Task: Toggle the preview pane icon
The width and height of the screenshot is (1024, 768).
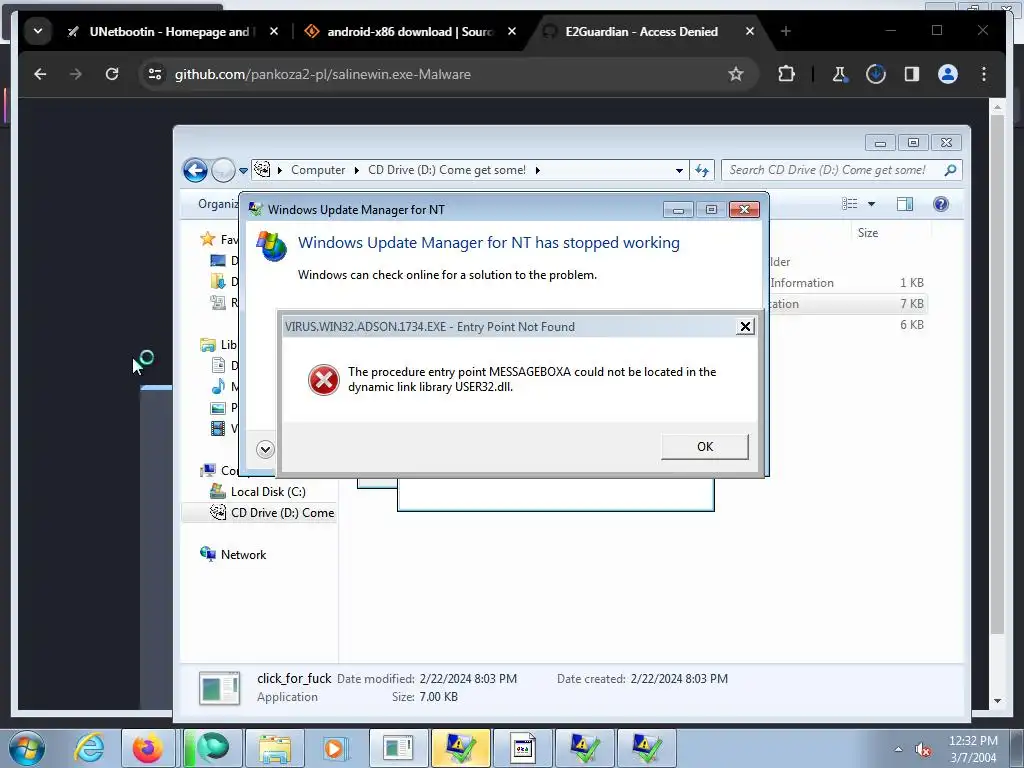Action: (904, 204)
